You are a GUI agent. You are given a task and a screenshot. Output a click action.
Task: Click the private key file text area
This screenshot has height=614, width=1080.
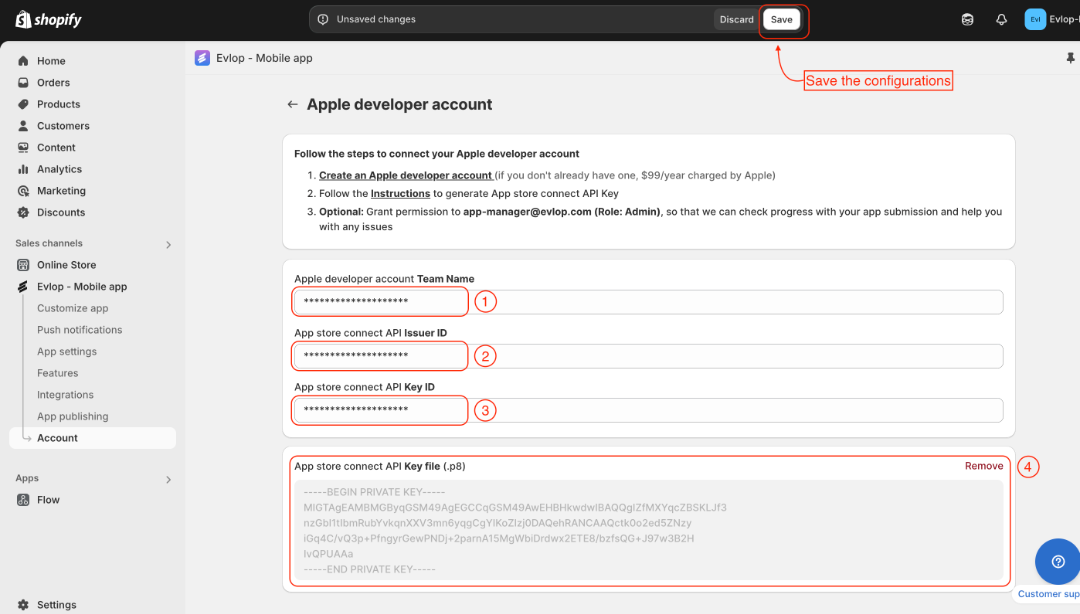pos(648,530)
